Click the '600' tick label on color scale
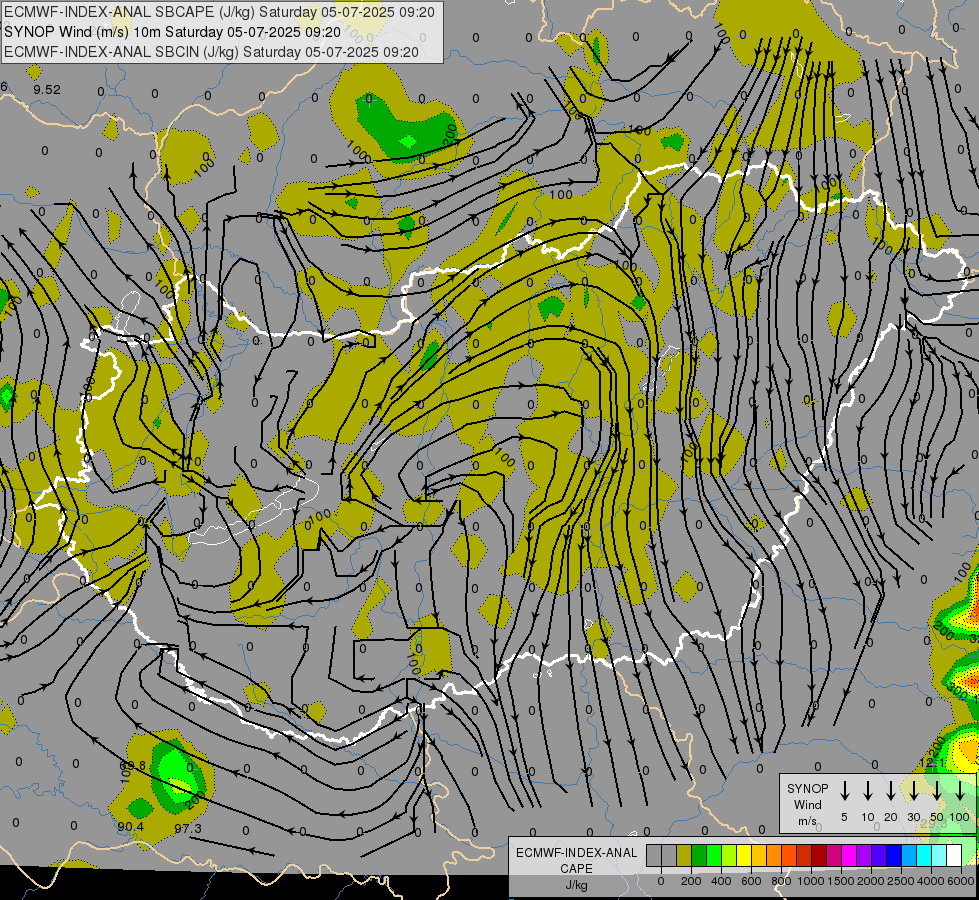 point(751,881)
